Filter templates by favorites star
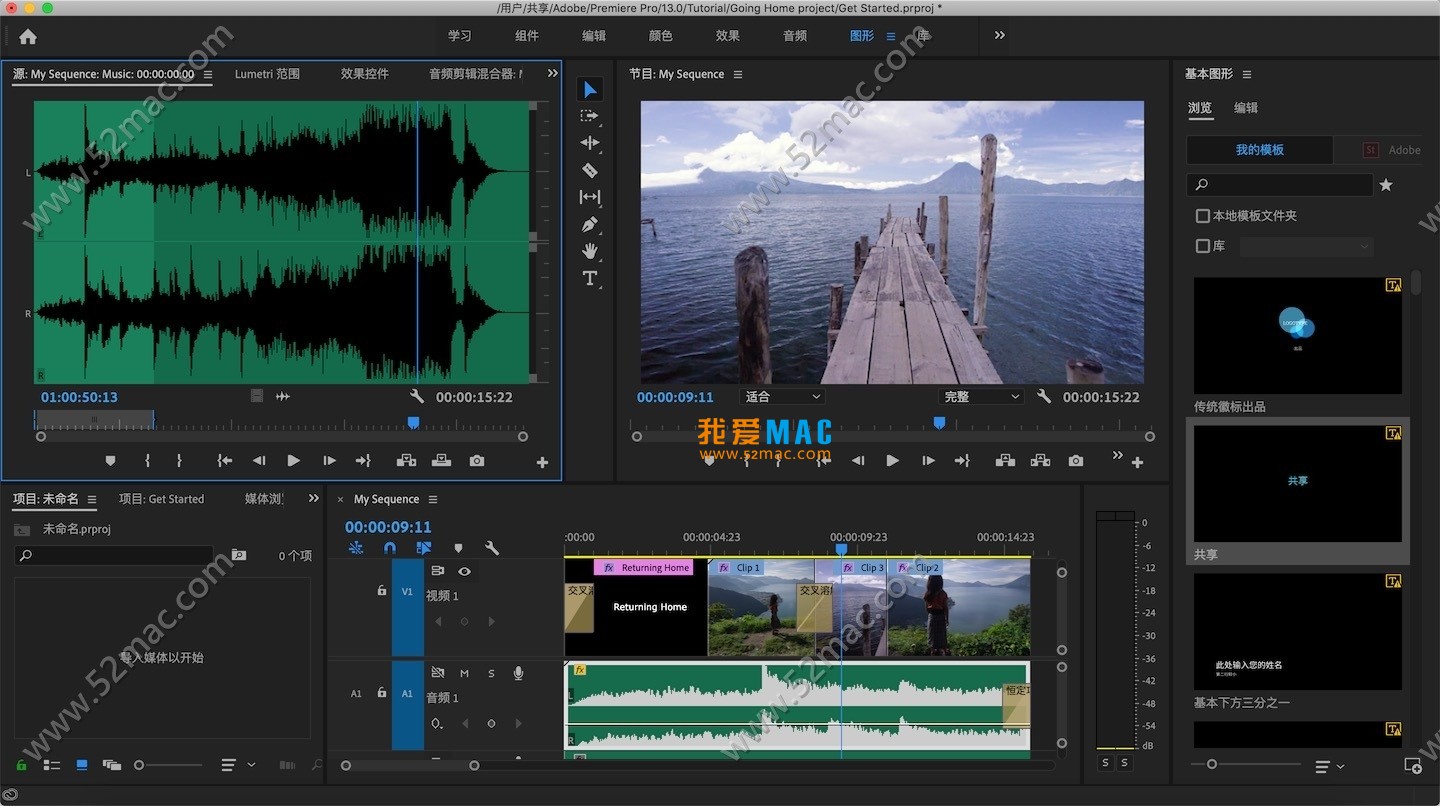The width and height of the screenshot is (1440, 806). pos(1386,185)
